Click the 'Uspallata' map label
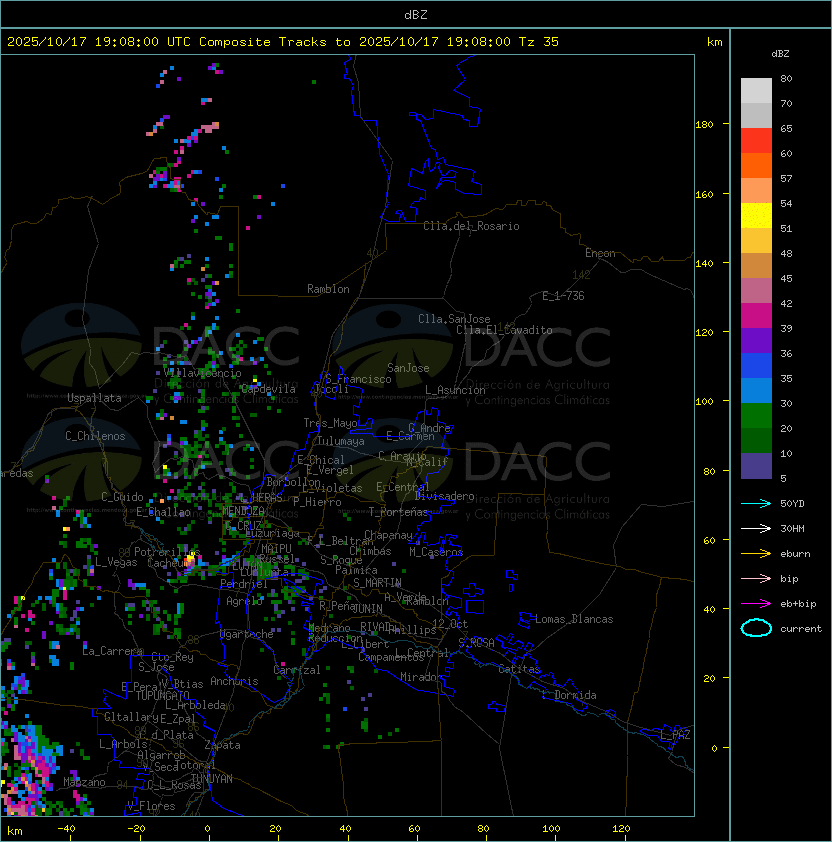This screenshot has width=832, height=842. [x=95, y=398]
